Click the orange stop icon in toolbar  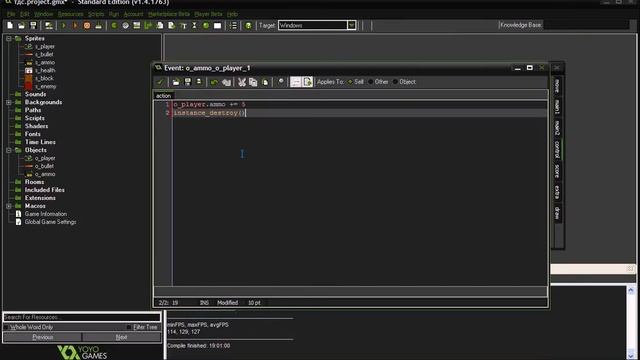[x=87, y=25]
